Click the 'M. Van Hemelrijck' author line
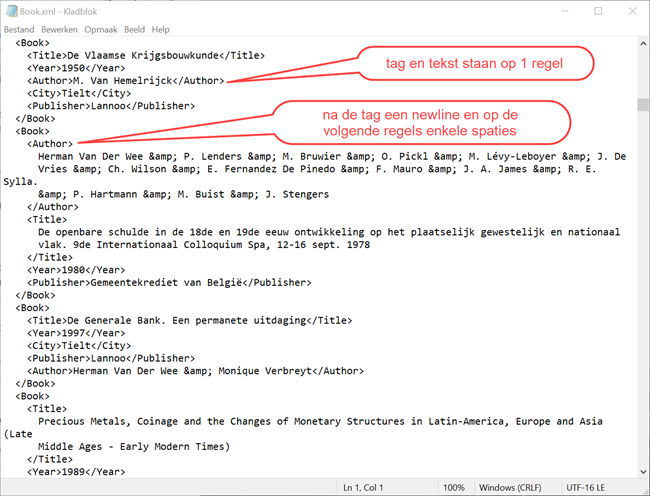 click(126, 81)
